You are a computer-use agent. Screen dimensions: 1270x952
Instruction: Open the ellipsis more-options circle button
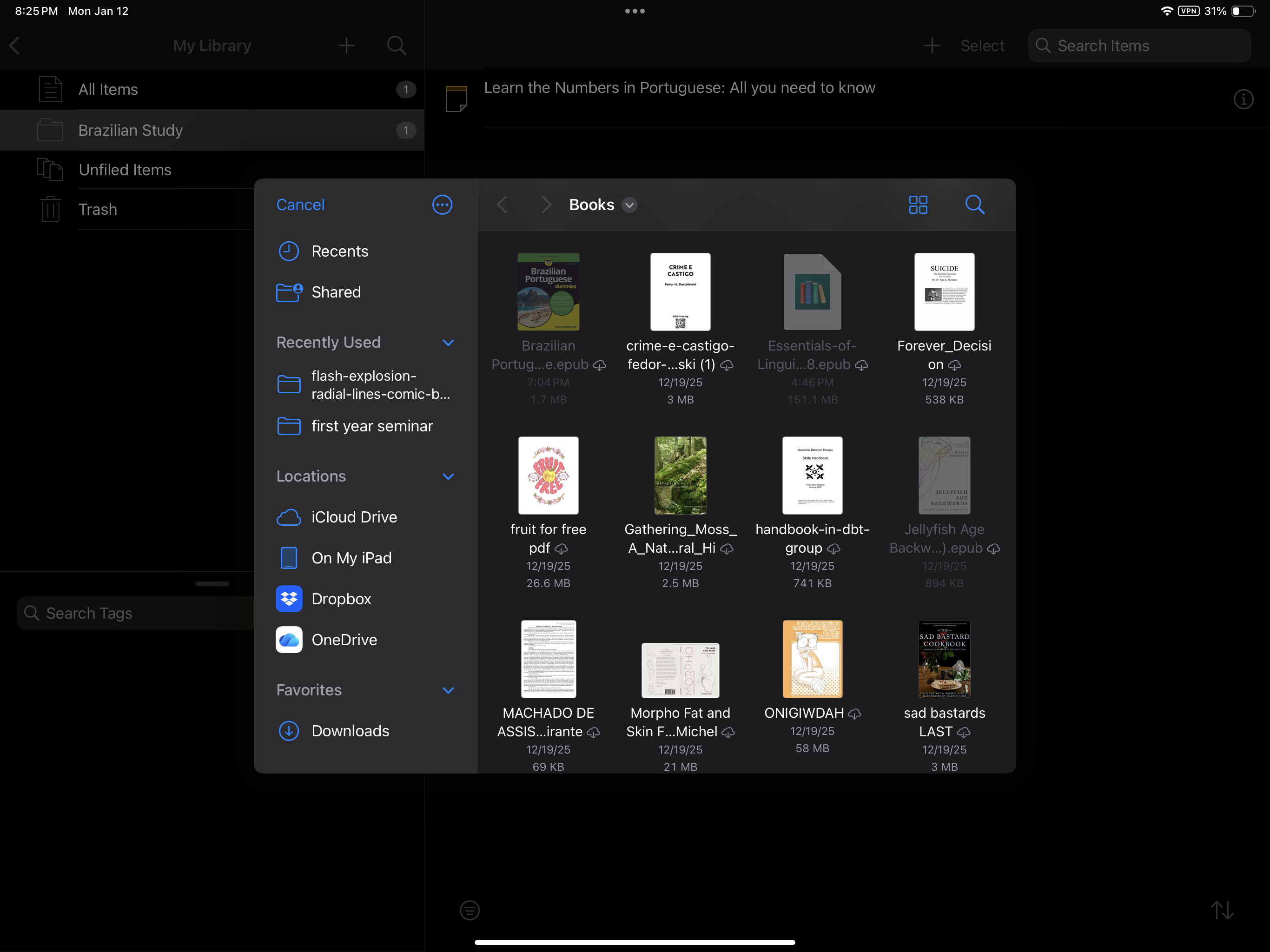point(442,205)
